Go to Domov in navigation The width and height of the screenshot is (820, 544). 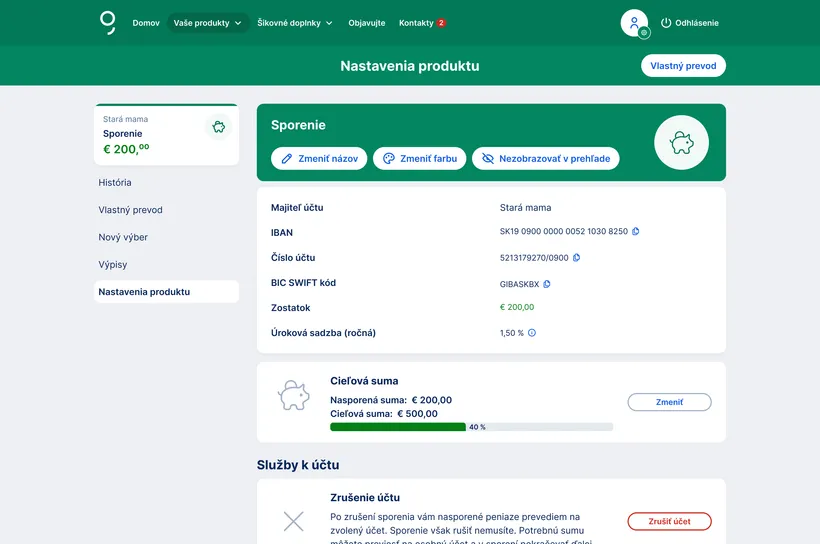146,23
